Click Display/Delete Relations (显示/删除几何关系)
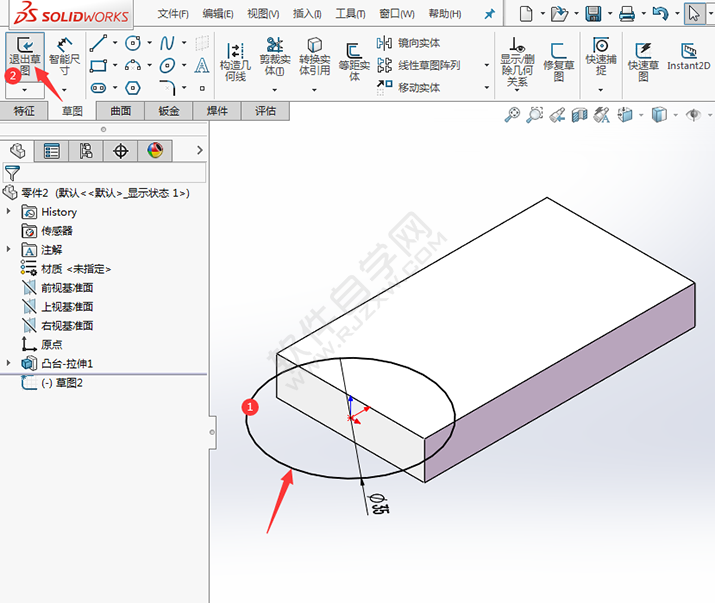Screen dimensions: 715x603 tap(517, 62)
